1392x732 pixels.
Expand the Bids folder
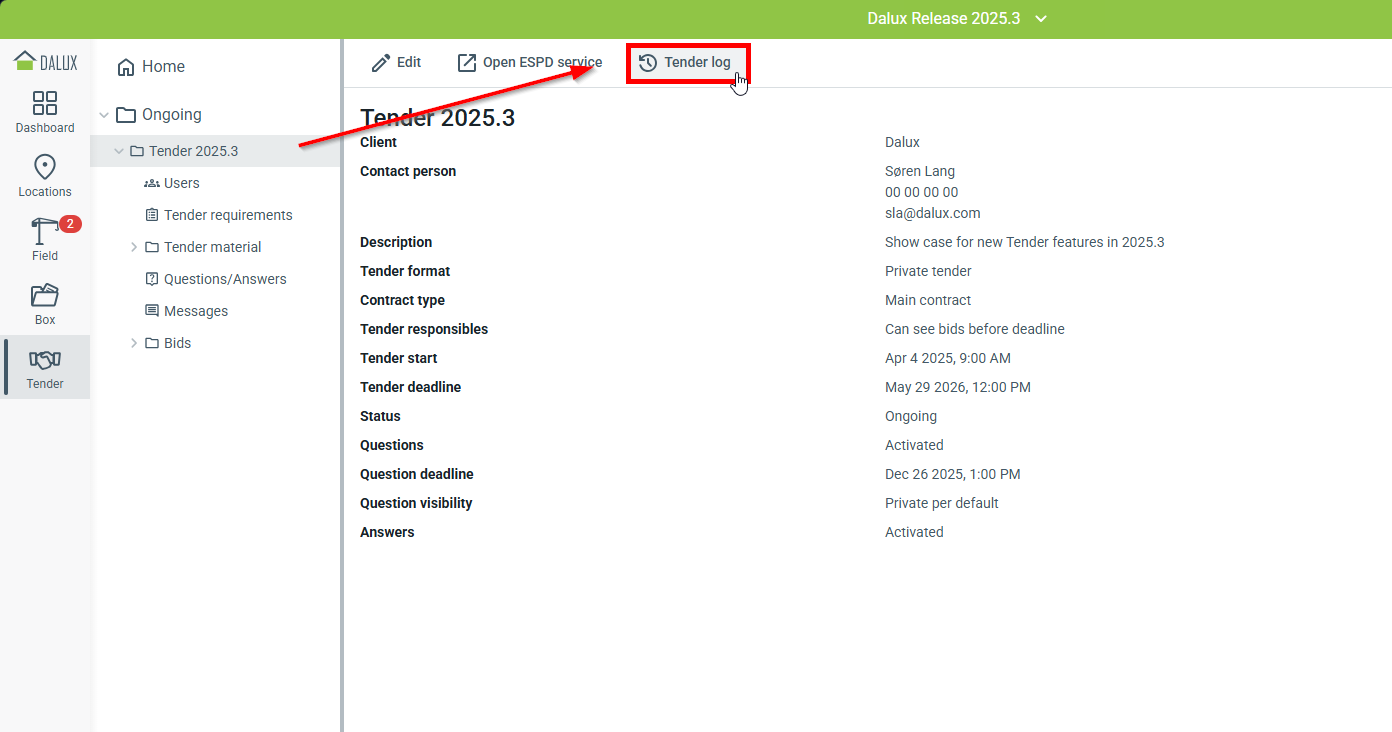tap(134, 343)
